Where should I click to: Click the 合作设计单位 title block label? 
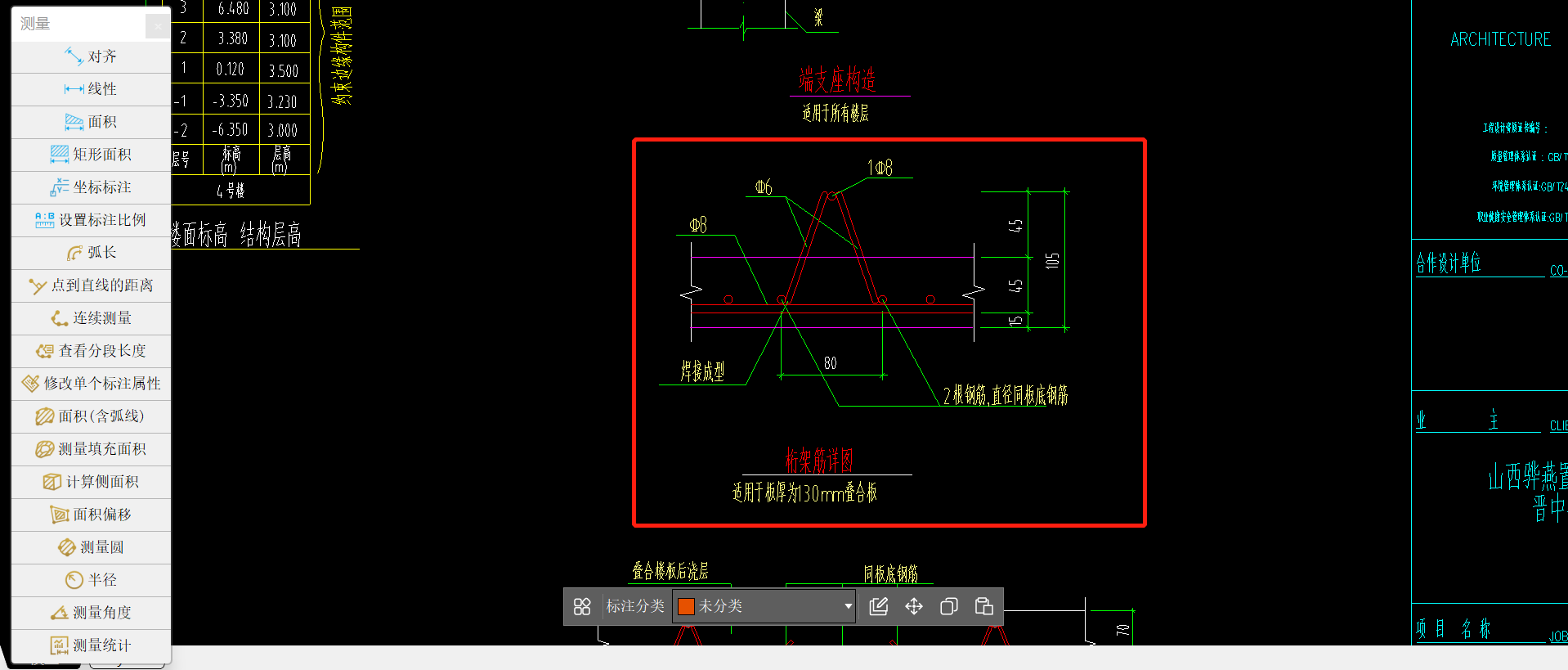click(x=1448, y=263)
